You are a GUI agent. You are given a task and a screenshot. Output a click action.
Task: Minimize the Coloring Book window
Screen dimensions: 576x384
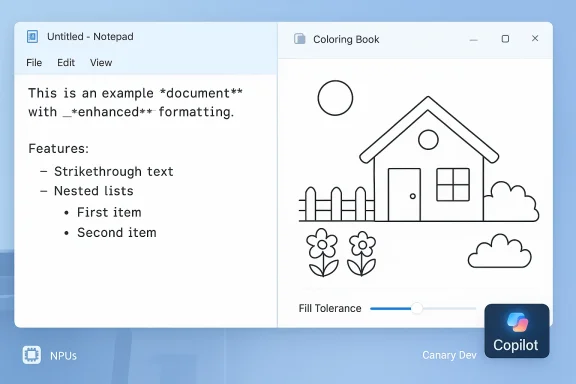pos(474,39)
